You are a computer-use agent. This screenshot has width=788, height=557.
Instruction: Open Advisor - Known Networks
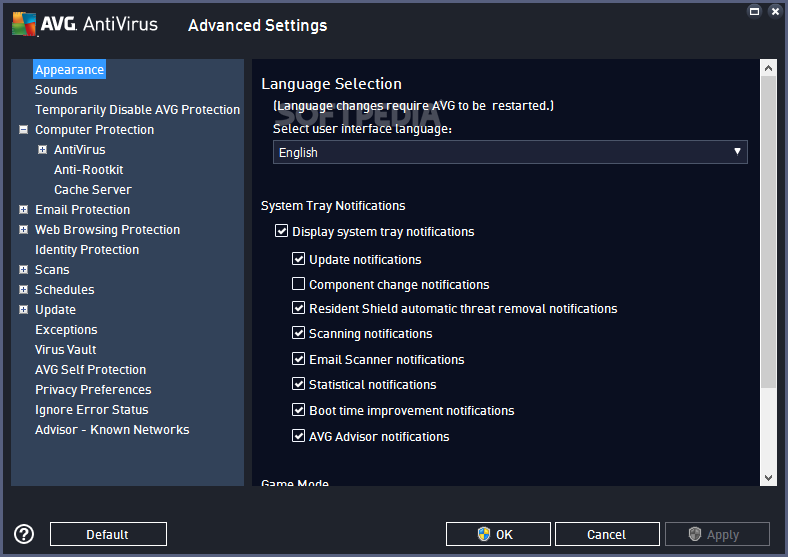pyautogui.click(x=112, y=430)
